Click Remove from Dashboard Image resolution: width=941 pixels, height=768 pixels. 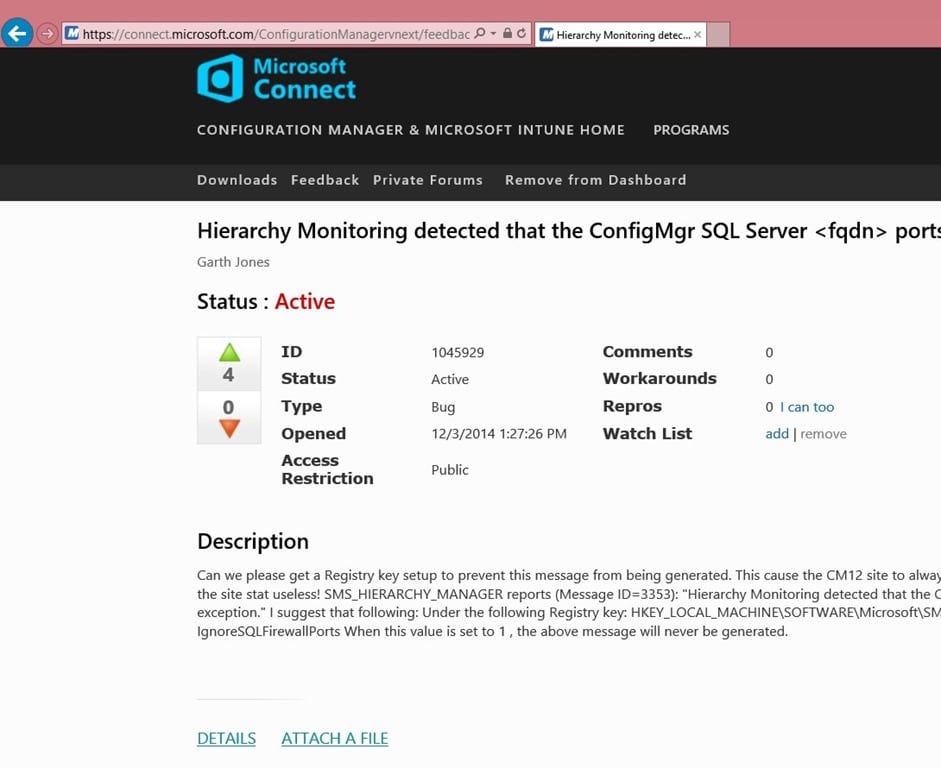tap(595, 180)
